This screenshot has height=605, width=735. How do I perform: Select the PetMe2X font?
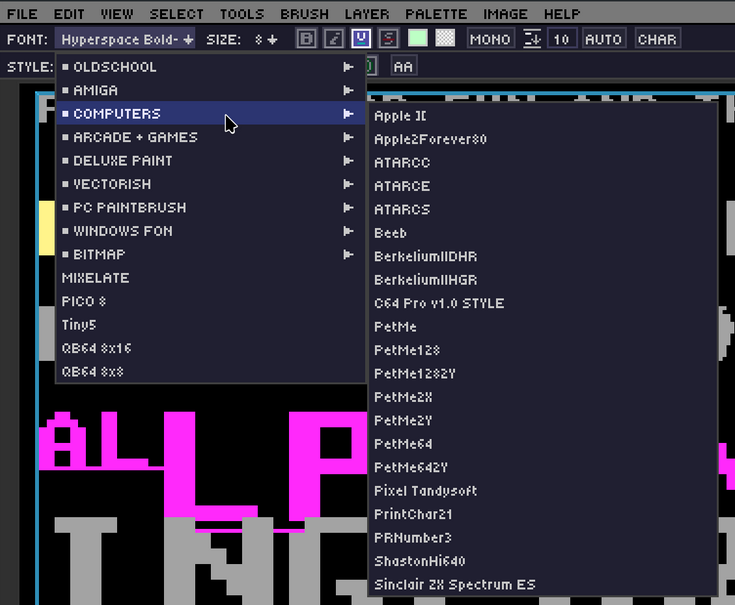[543, 397]
